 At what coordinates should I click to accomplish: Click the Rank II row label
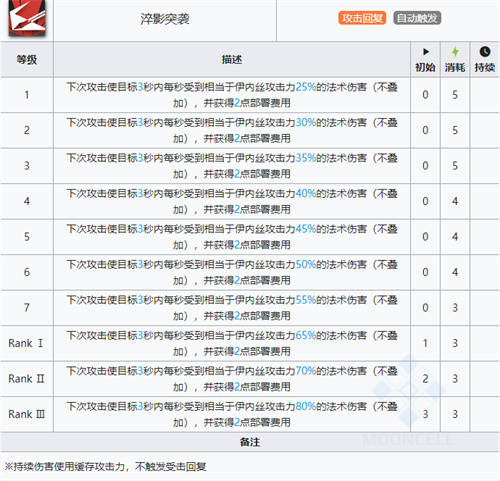point(26,379)
